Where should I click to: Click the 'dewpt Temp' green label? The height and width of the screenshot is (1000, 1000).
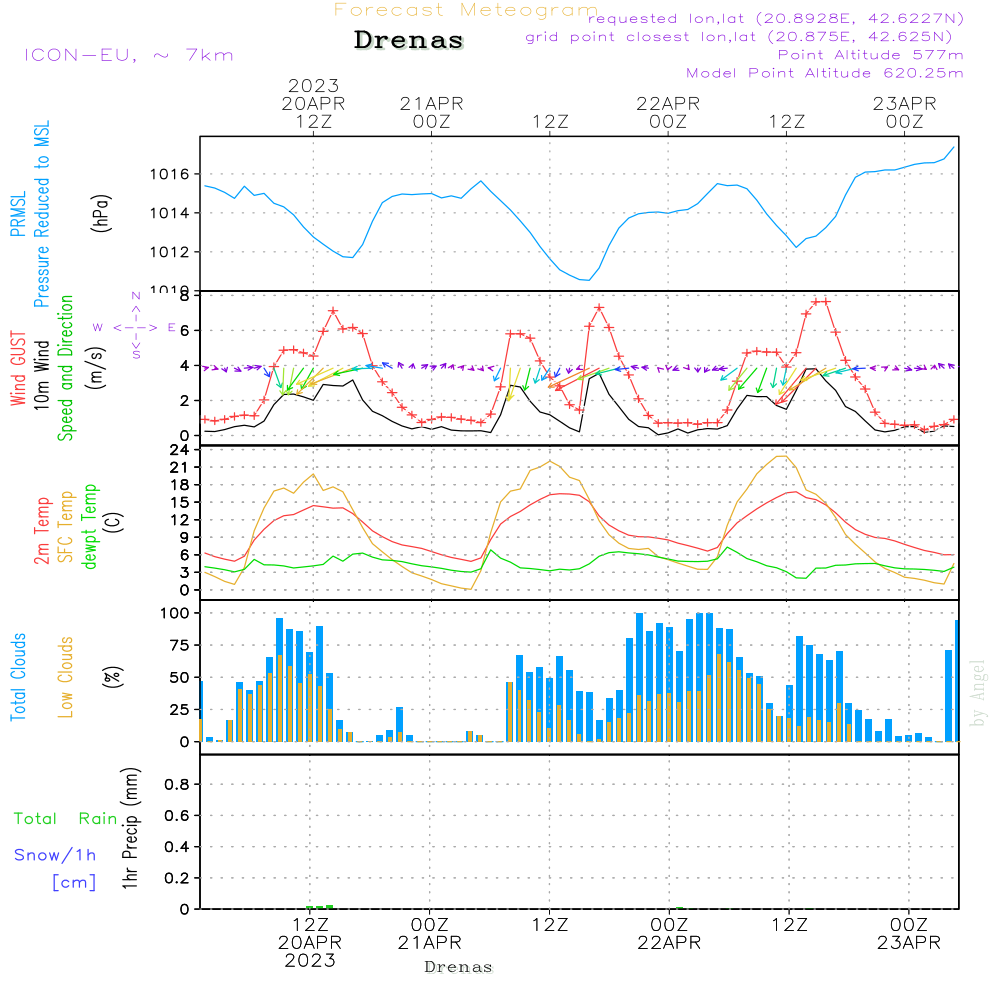pos(89,526)
